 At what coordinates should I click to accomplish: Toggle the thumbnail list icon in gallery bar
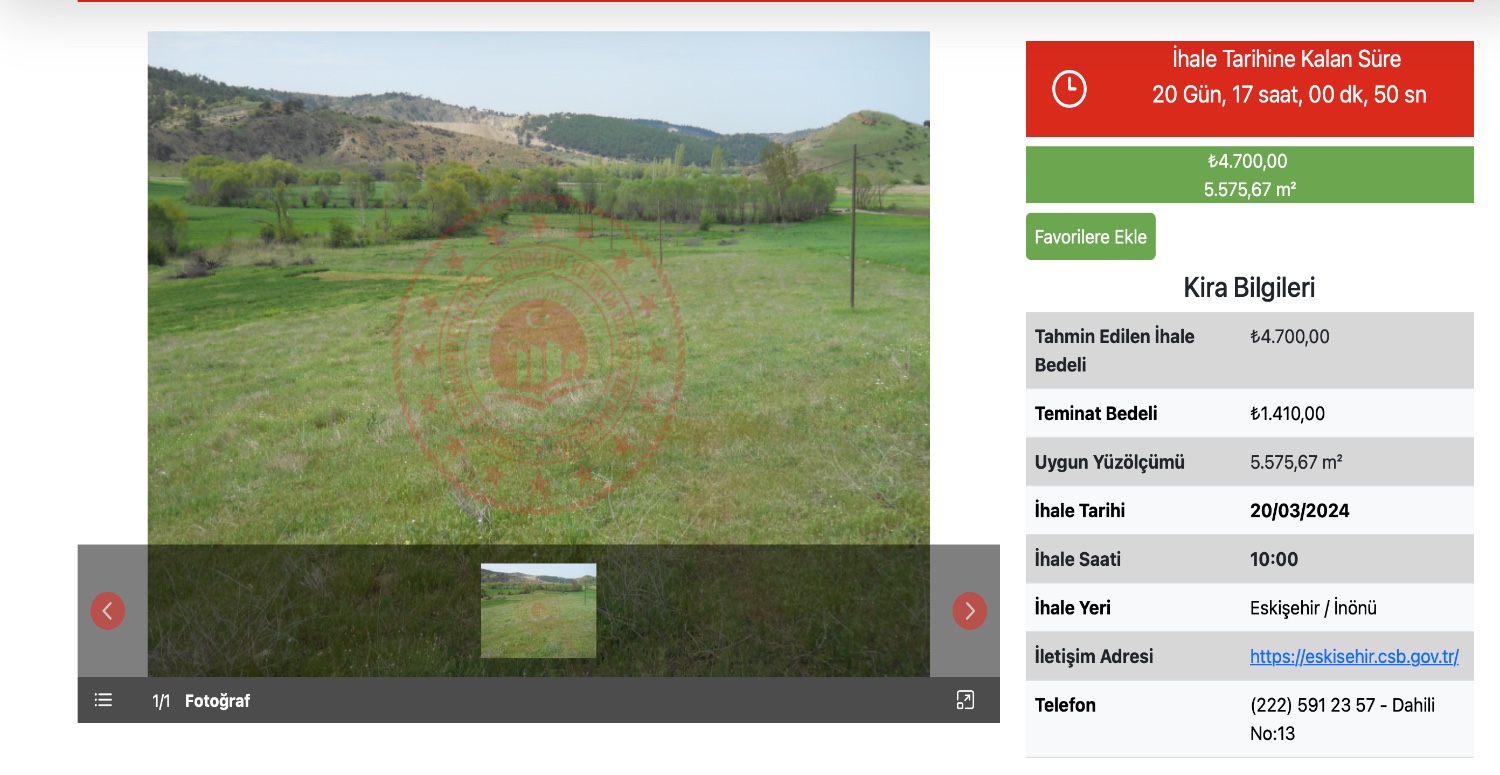[103, 700]
